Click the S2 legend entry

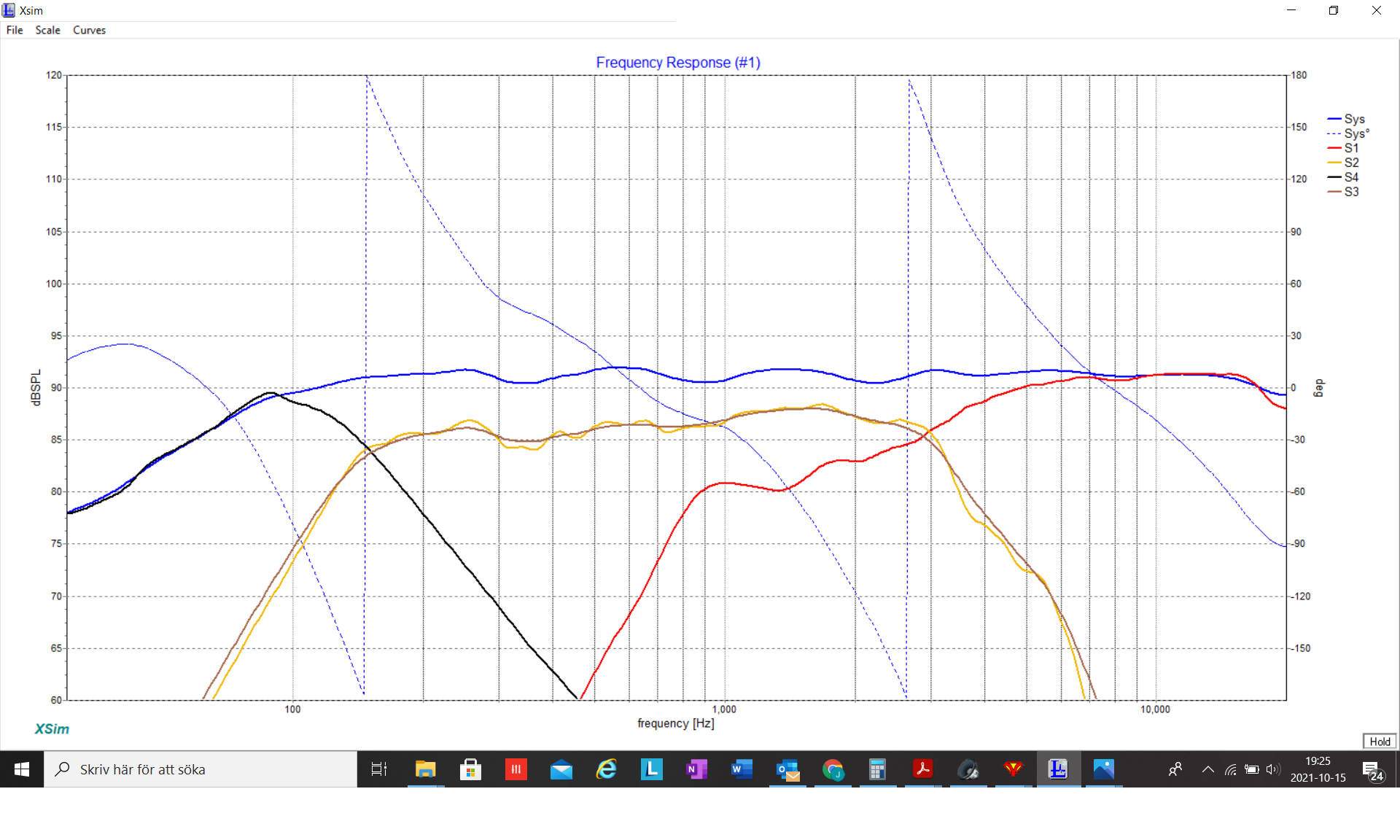(x=1343, y=163)
